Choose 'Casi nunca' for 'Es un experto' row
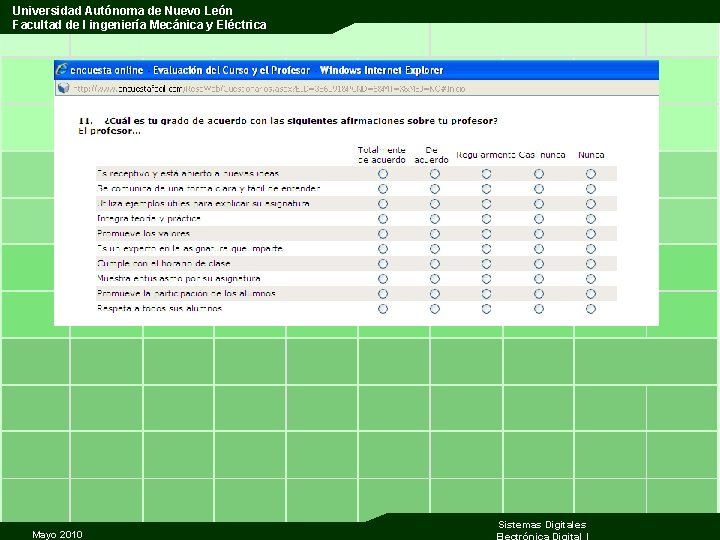 pos(539,249)
